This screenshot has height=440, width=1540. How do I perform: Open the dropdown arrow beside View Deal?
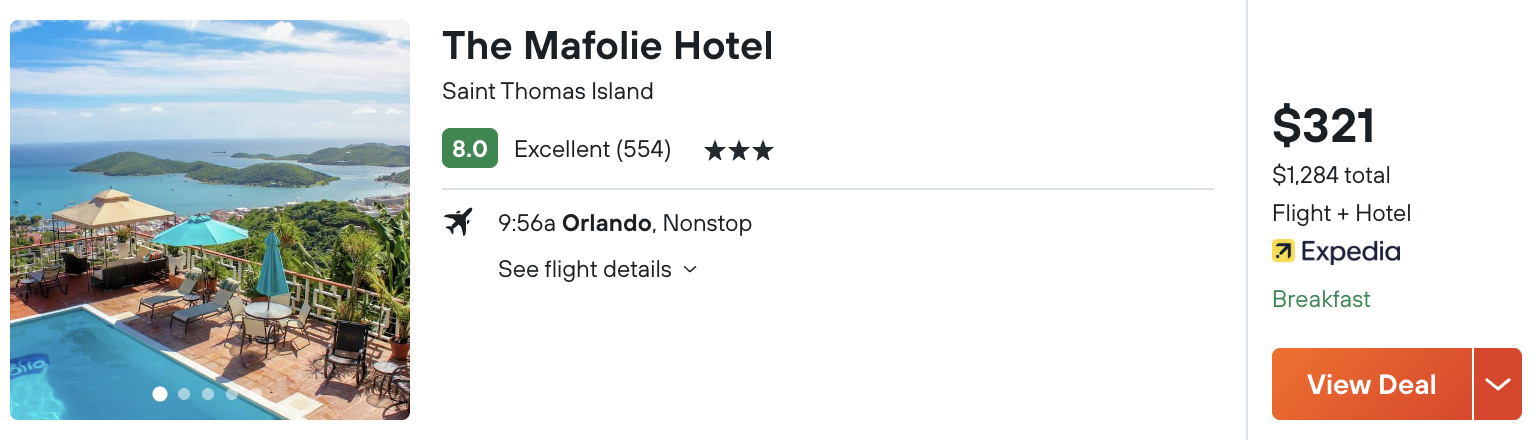pos(1497,384)
